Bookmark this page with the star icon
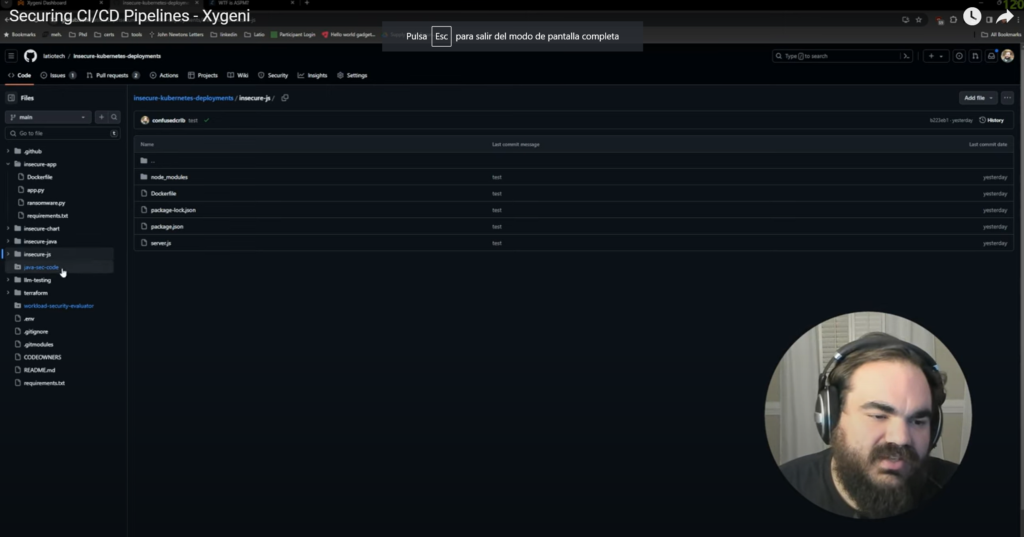This screenshot has height=537, width=1024. coord(919,20)
